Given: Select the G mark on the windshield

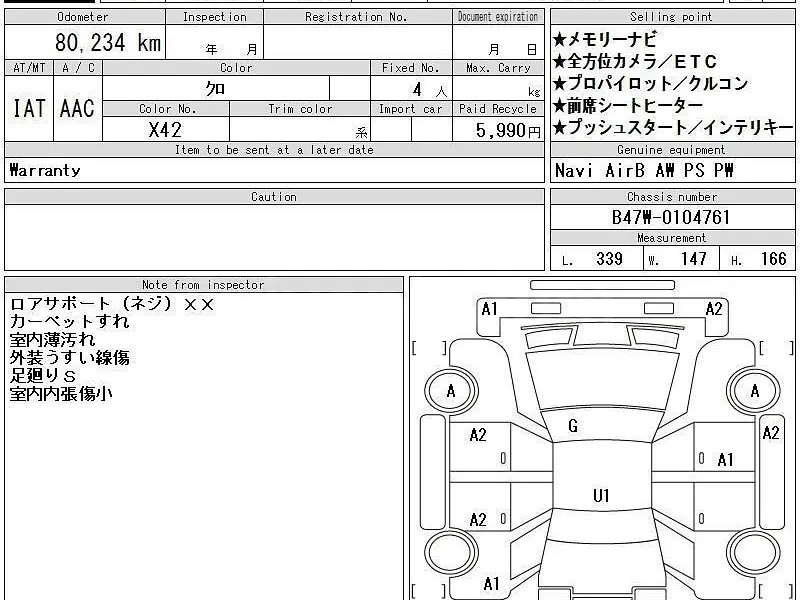Looking at the screenshot, I should point(572,427).
